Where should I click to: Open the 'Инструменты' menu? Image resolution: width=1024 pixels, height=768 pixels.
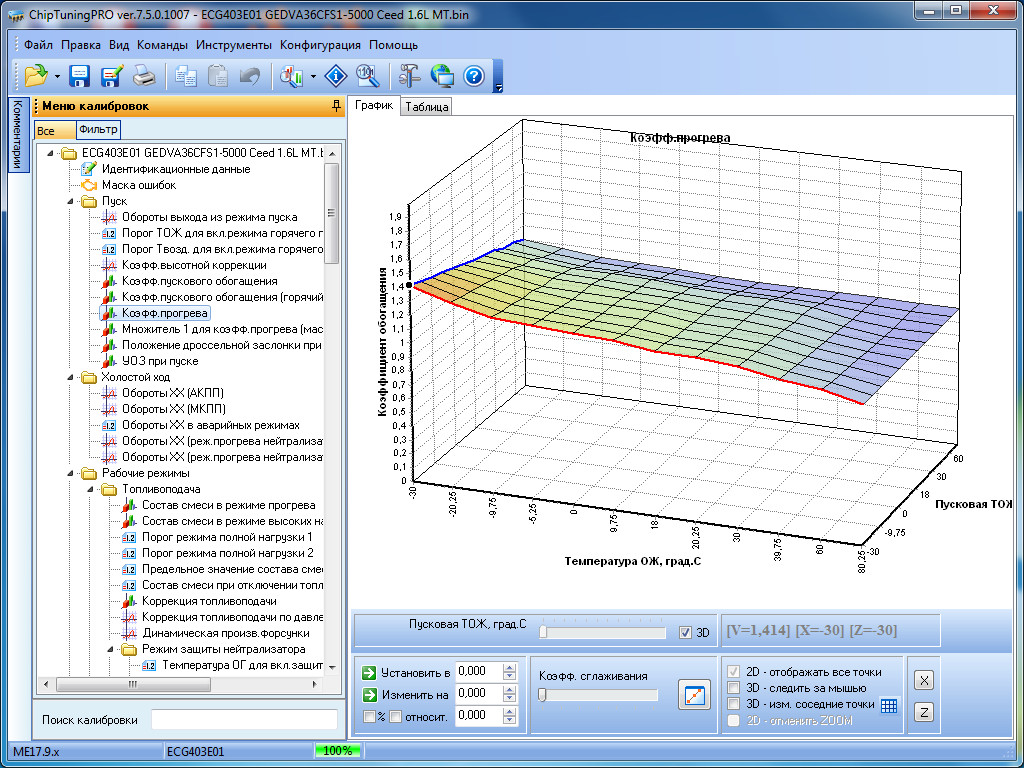[233, 45]
